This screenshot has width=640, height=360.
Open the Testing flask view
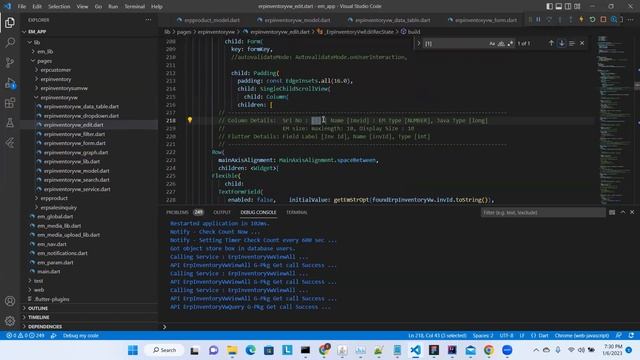pyautogui.click(x=10, y=122)
